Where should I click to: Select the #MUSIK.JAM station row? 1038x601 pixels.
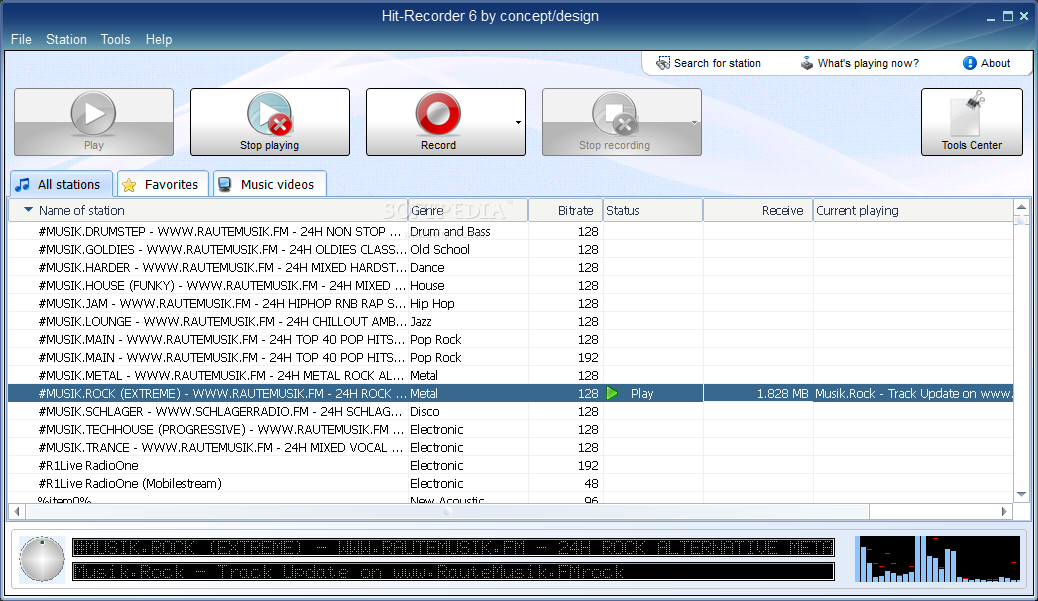[510, 303]
